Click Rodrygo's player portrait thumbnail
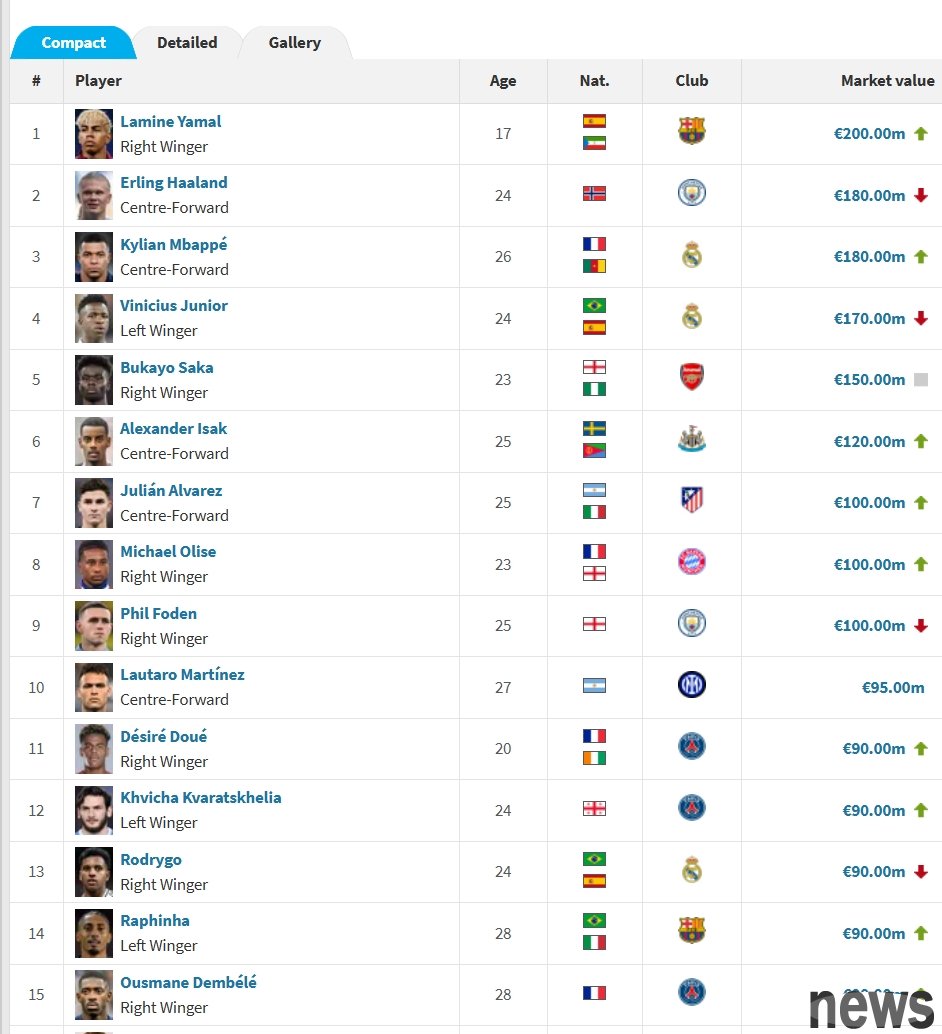 tap(94, 872)
